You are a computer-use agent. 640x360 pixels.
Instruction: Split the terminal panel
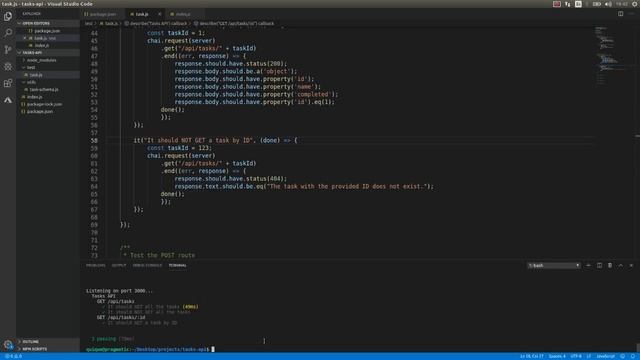click(x=599, y=265)
